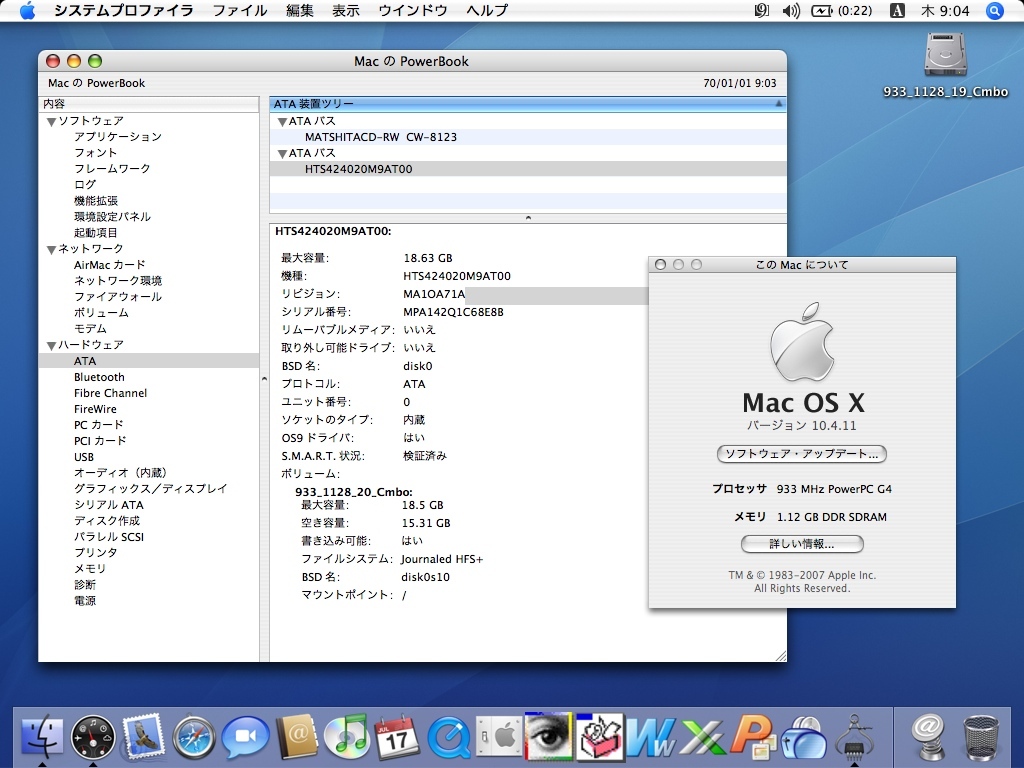Click the QuickTime Player dock icon
This screenshot has width=1024, height=768.
pos(449,739)
